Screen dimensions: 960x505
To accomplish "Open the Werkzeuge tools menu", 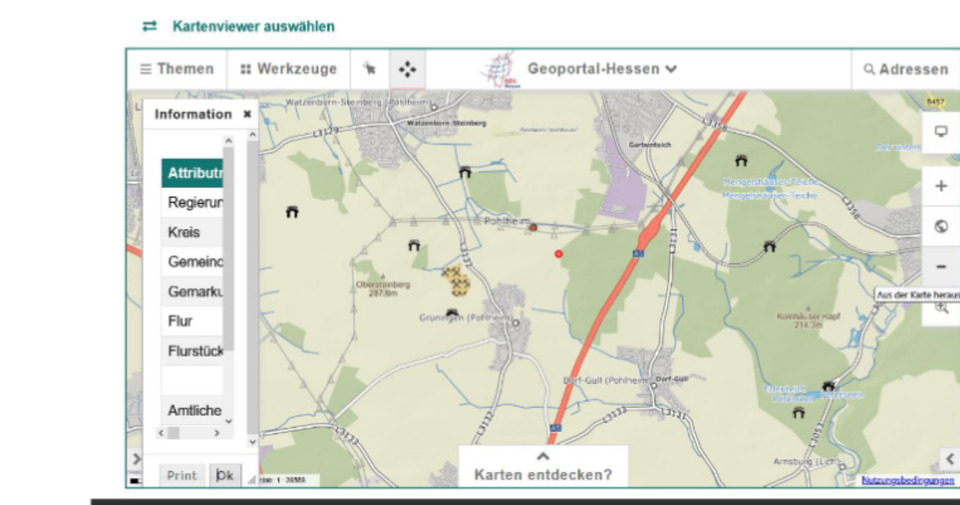I will click(288, 69).
